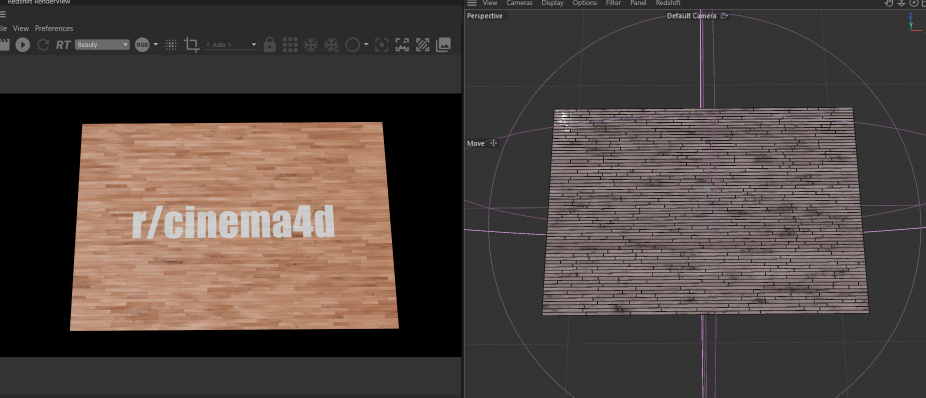Open the RenderView View menu

click(21, 28)
